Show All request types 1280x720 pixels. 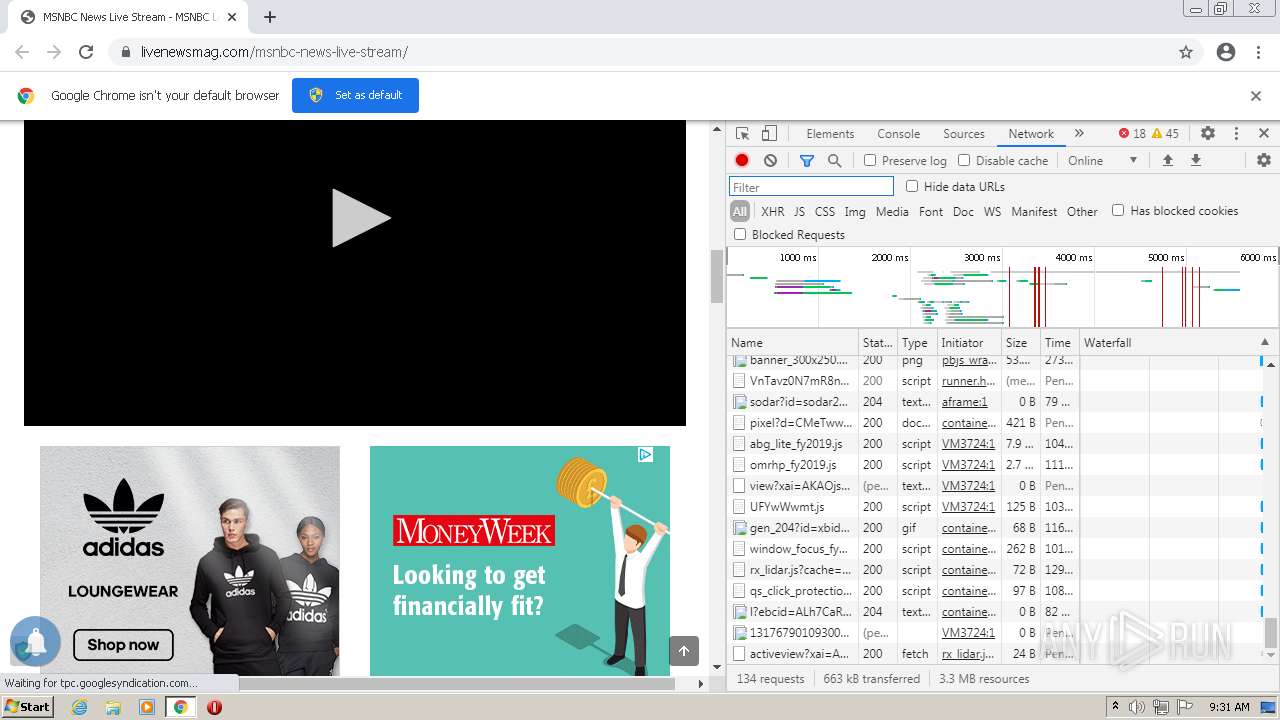740,211
